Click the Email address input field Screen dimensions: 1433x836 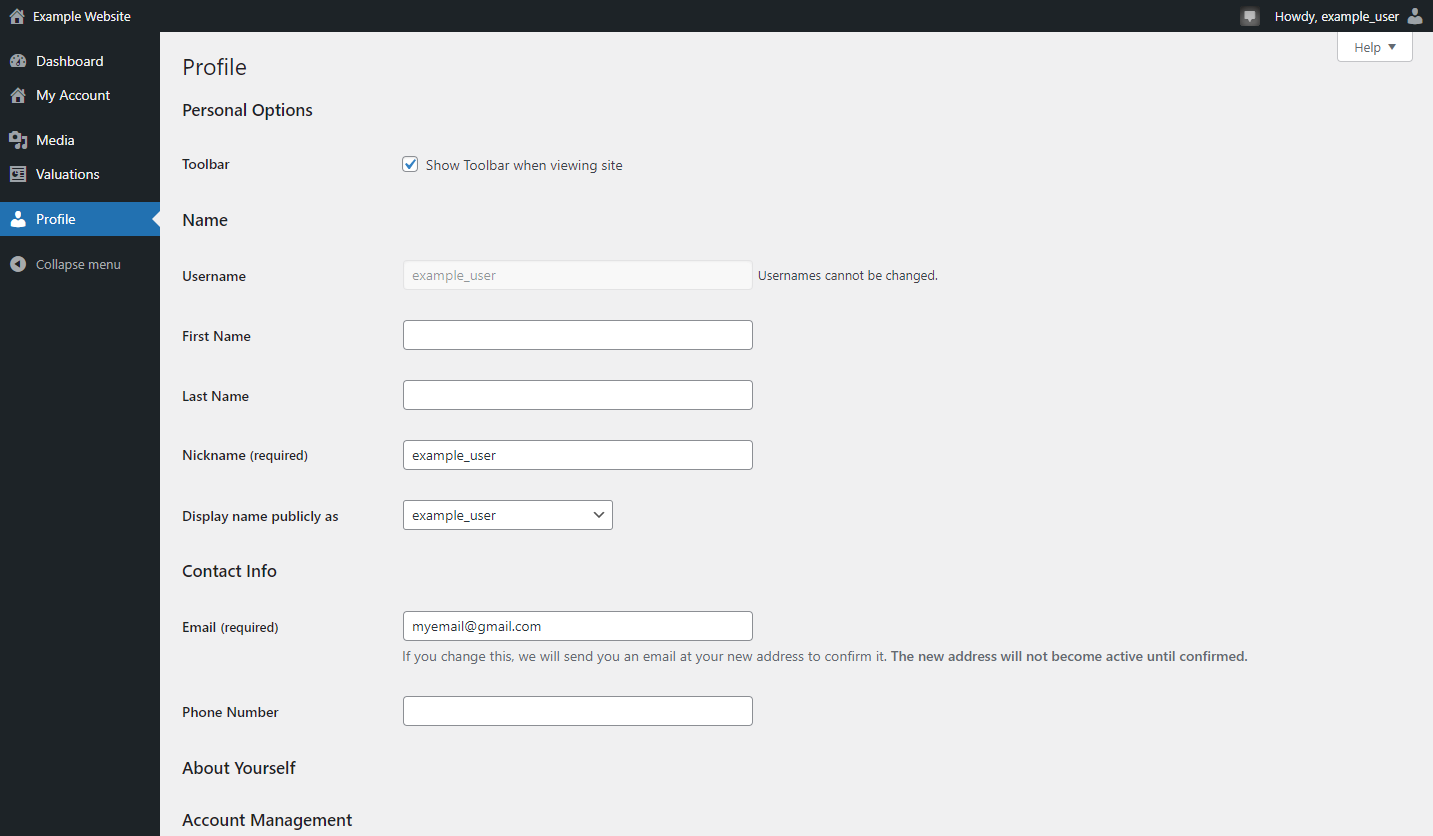coord(577,626)
